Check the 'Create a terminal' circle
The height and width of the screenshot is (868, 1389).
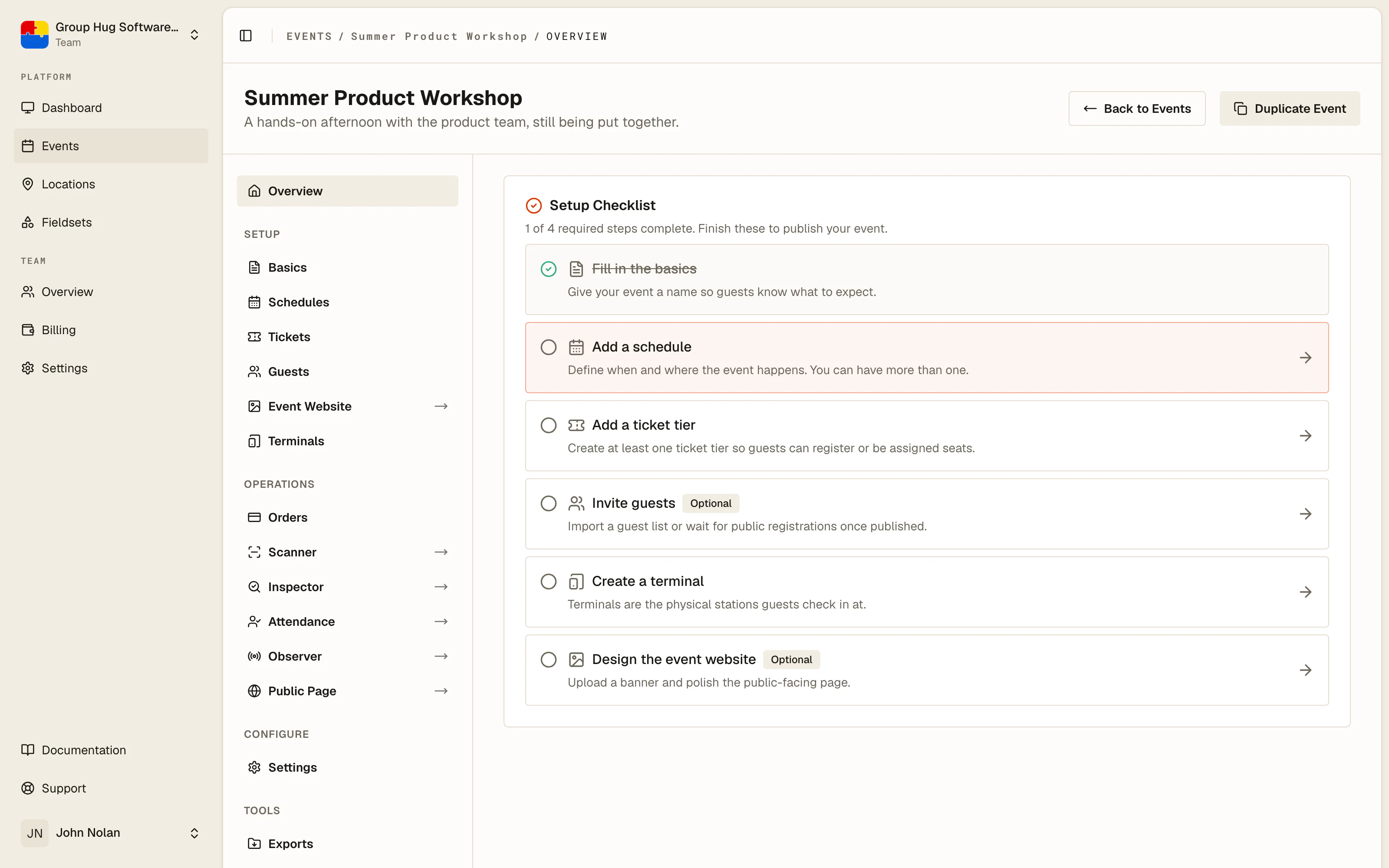549,581
